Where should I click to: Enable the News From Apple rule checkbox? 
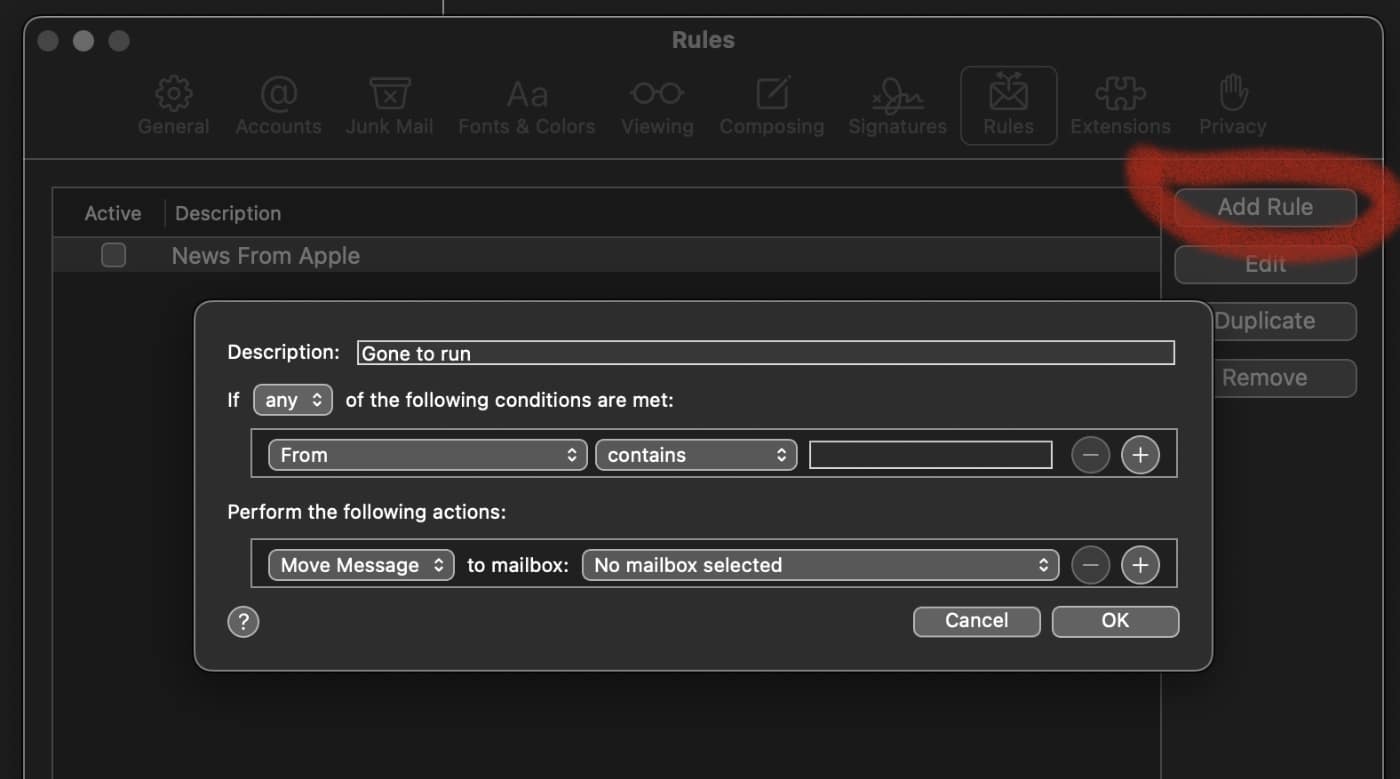pyautogui.click(x=114, y=256)
